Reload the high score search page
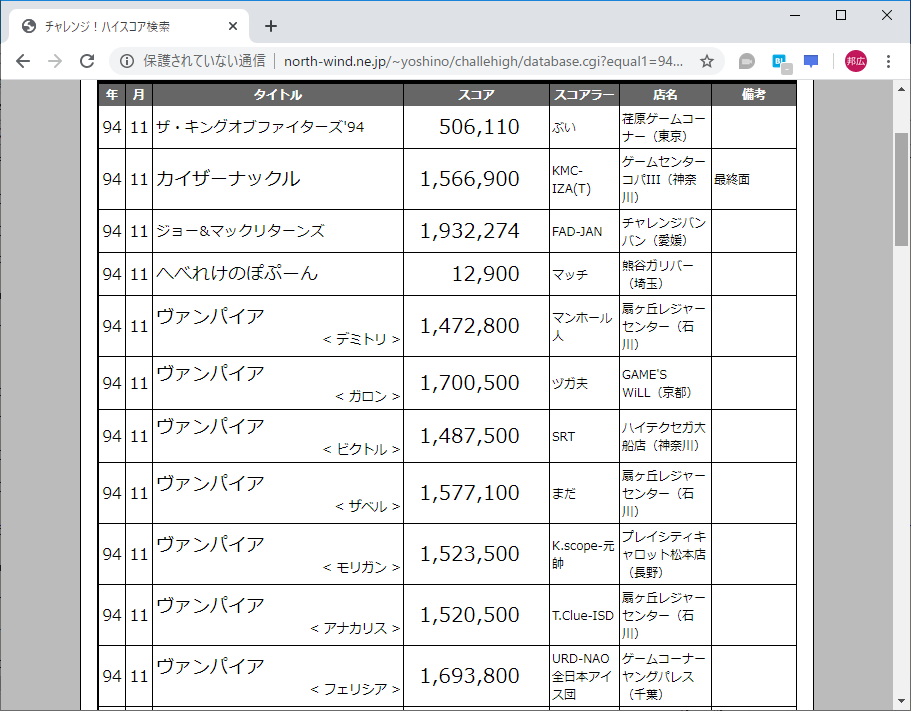Screen dimensions: 911x711 click(x=88, y=60)
